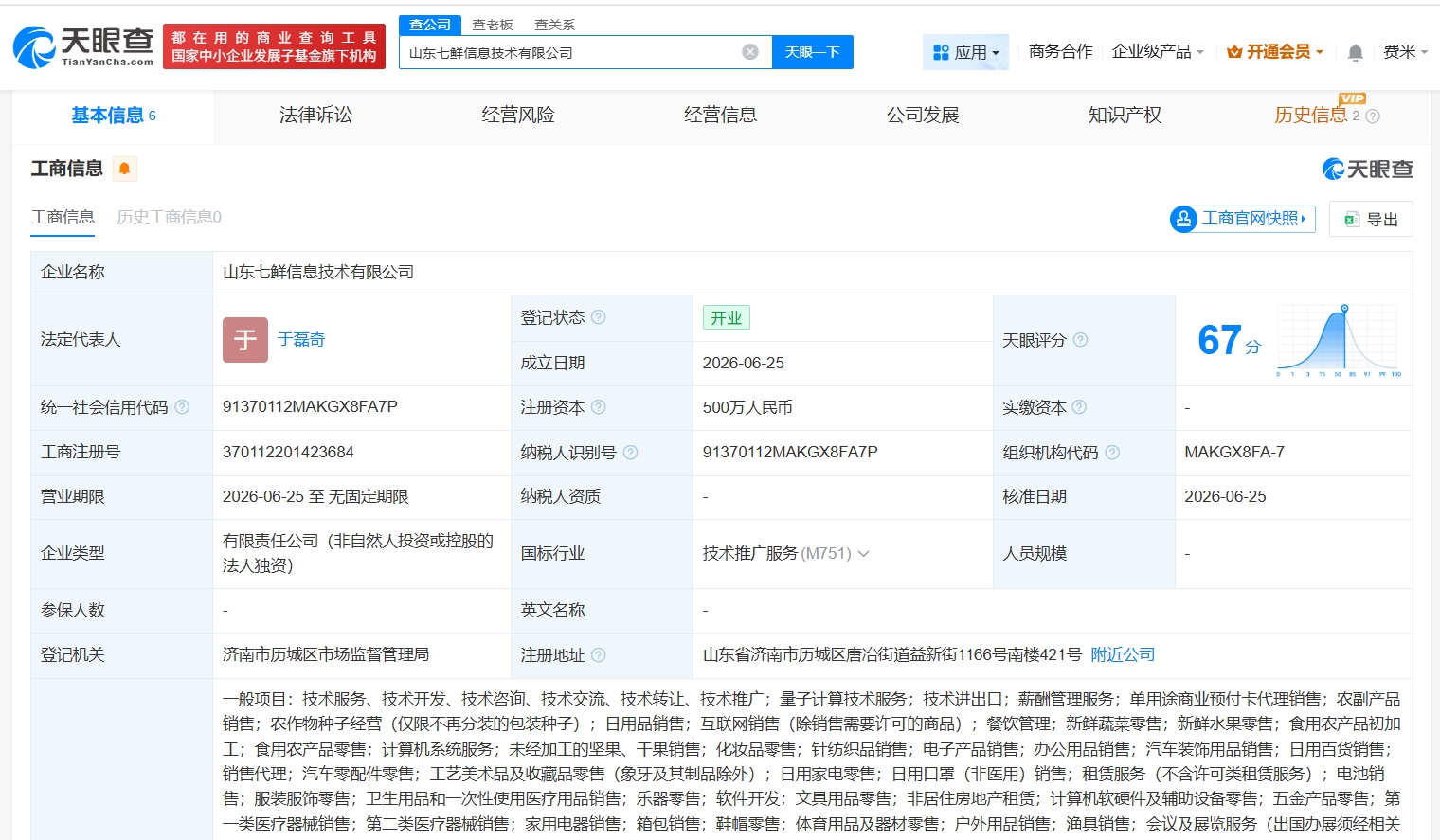Select the 工商信息 sub-tab
Image resolution: width=1440 pixels, height=840 pixels.
coord(63,218)
